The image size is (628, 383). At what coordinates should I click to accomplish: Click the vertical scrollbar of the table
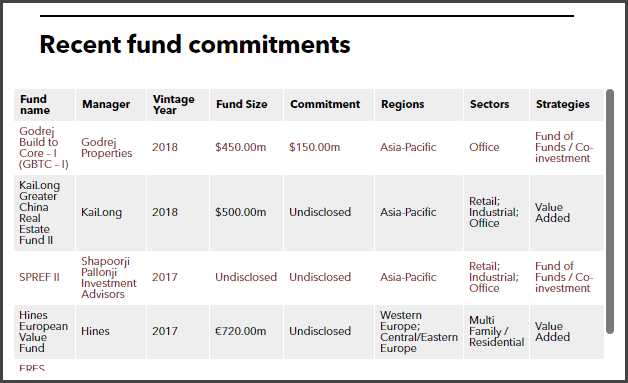tap(610, 212)
